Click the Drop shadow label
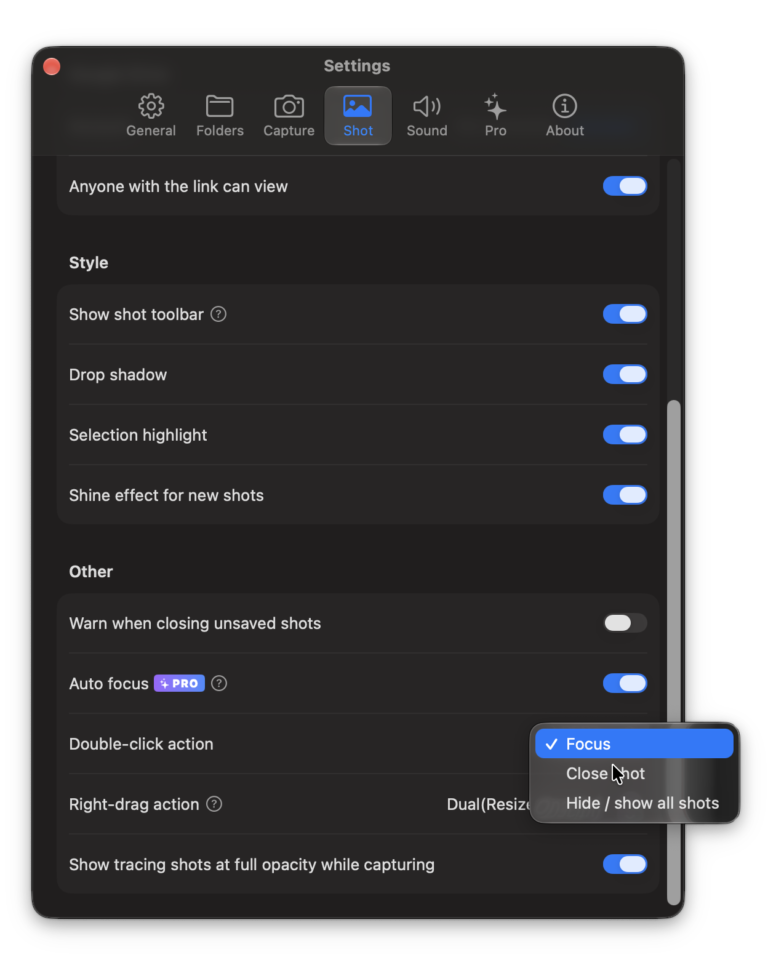 coord(118,375)
